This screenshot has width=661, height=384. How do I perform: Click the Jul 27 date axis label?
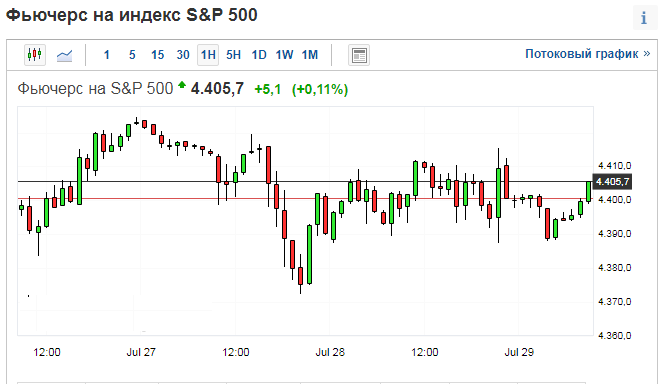click(141, 352)
